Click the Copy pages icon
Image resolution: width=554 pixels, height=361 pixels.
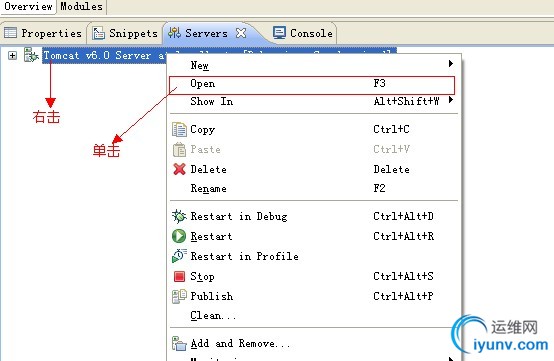point(179,129)
